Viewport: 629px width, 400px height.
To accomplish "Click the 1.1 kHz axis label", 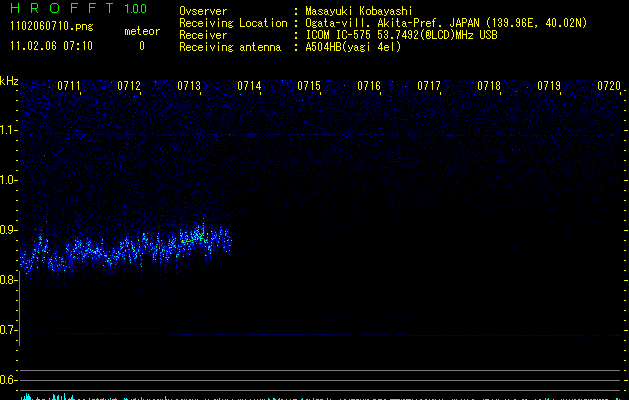I will [9, 129].
